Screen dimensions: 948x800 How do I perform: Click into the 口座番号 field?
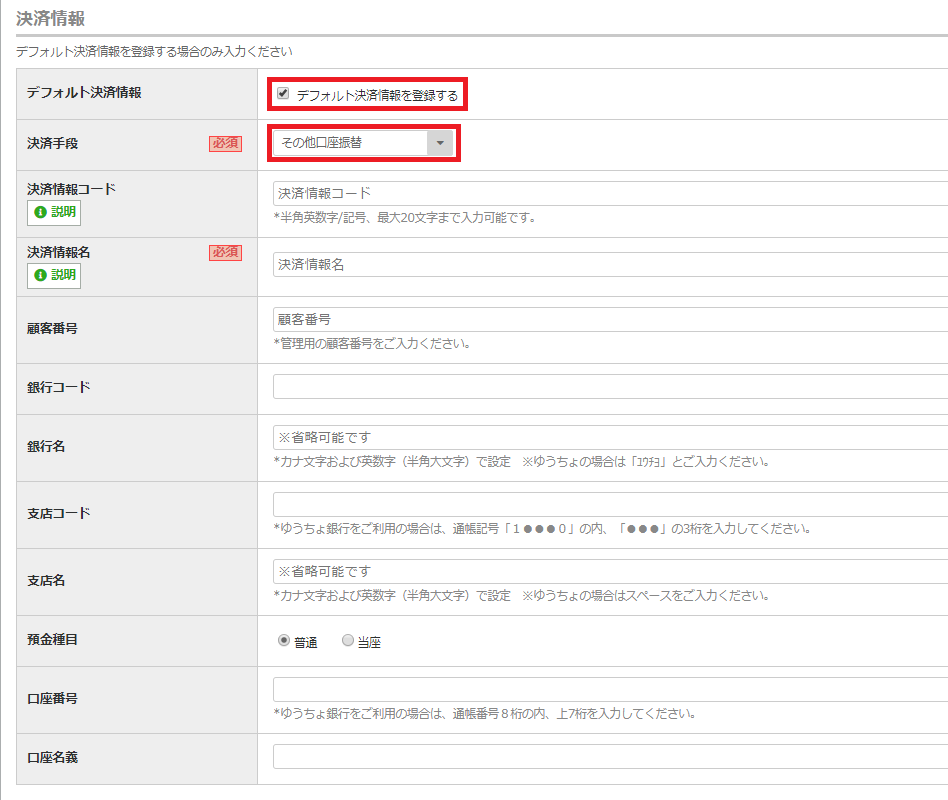click(x=610, y=690)
